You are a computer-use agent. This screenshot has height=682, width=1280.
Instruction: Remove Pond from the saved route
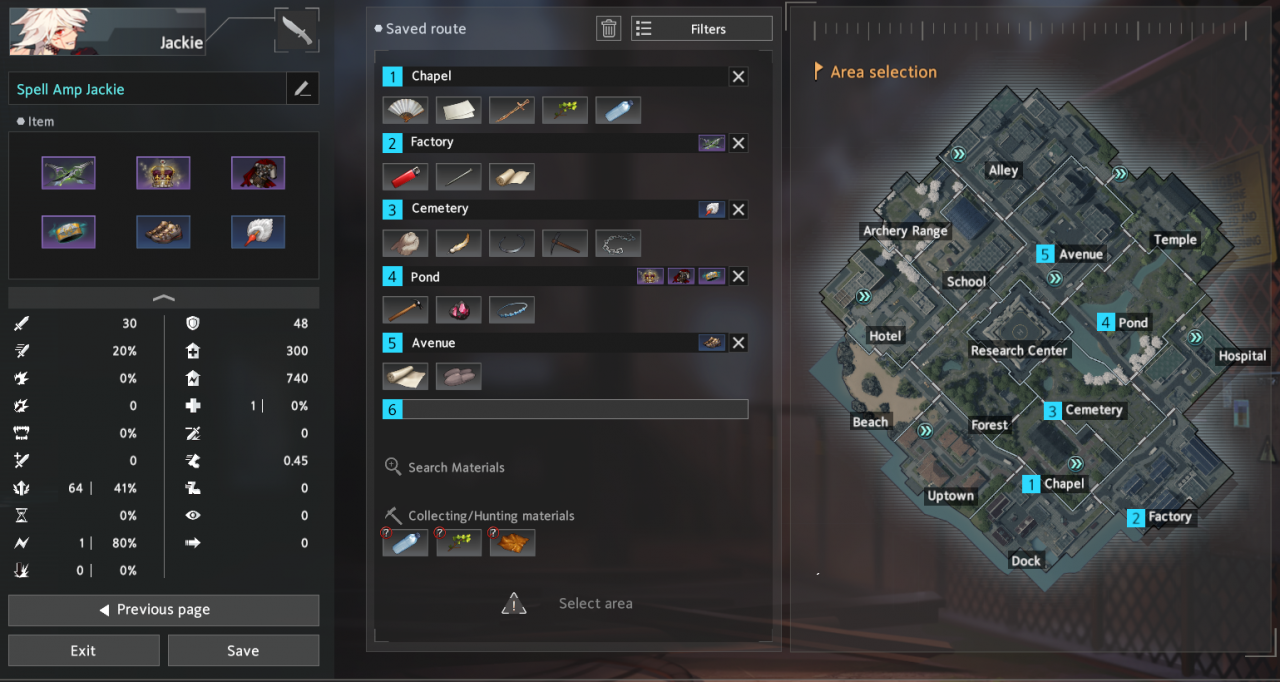(x=738, y=276)
